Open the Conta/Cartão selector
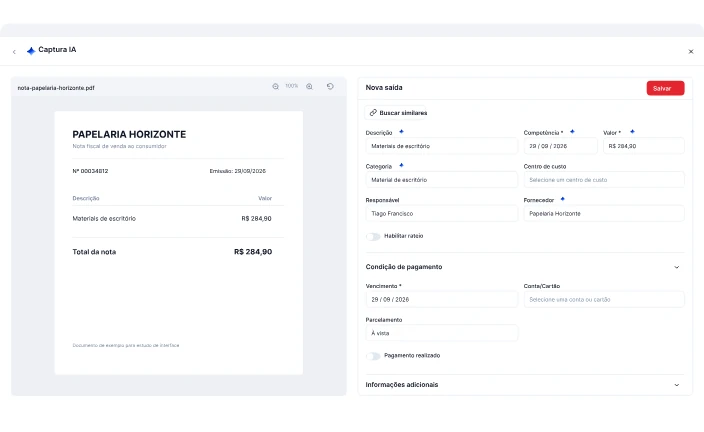Screen dimensions: 704x432 click(x=604, y=299)
